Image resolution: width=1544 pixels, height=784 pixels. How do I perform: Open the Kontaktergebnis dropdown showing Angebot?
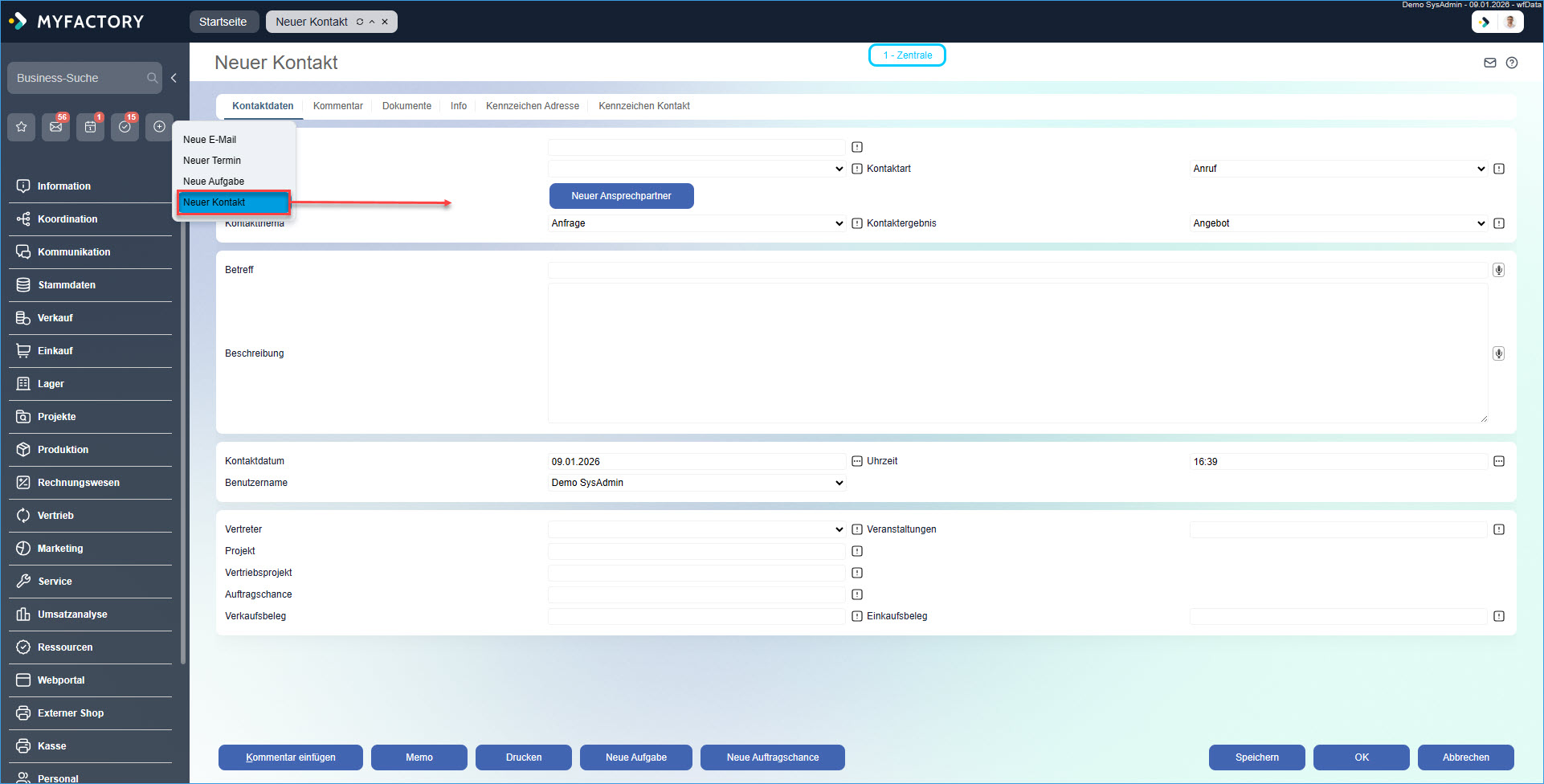click(1338, 223)
